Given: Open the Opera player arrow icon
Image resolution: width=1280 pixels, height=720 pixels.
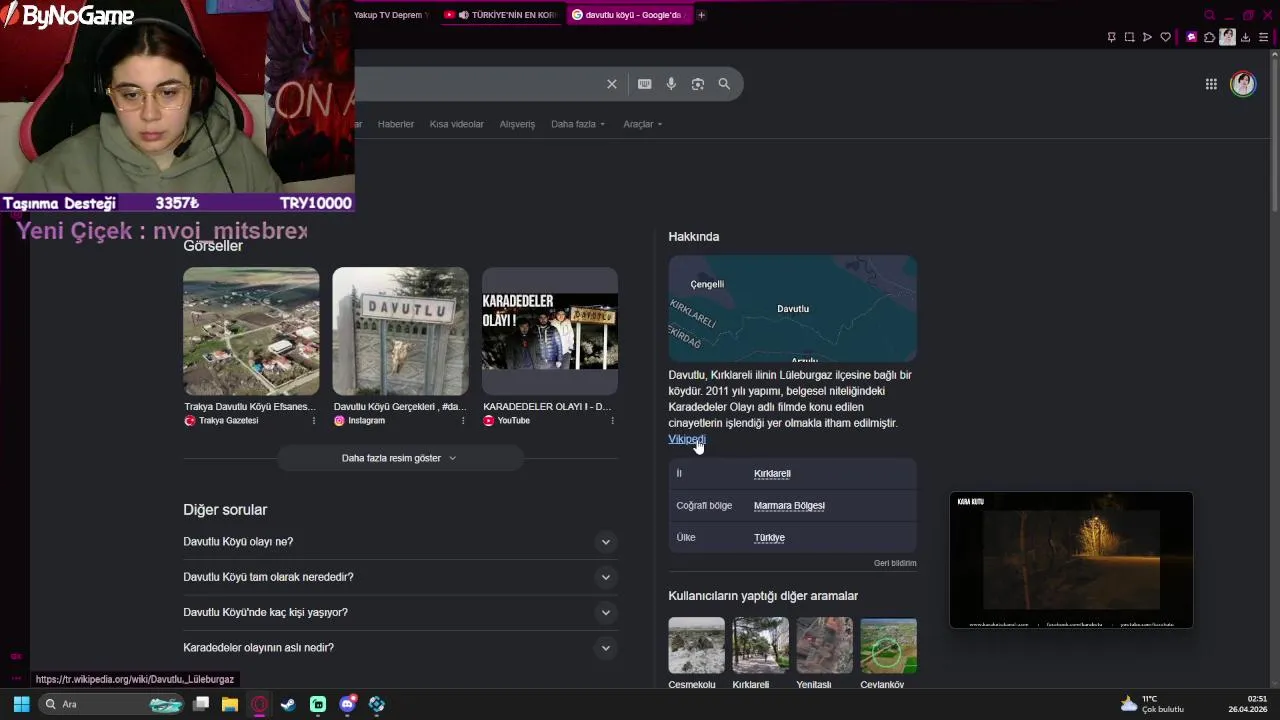Looking at the screenshot, I should pos(1147,37).
